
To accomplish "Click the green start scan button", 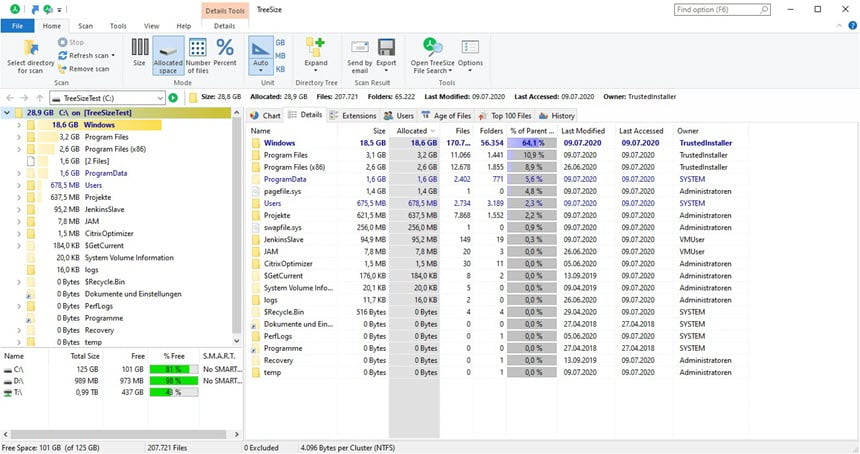I will point(173,98).
